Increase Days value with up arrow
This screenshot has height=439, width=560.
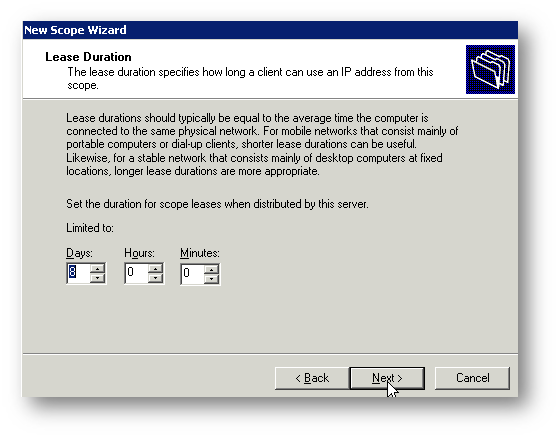(97, 269)
